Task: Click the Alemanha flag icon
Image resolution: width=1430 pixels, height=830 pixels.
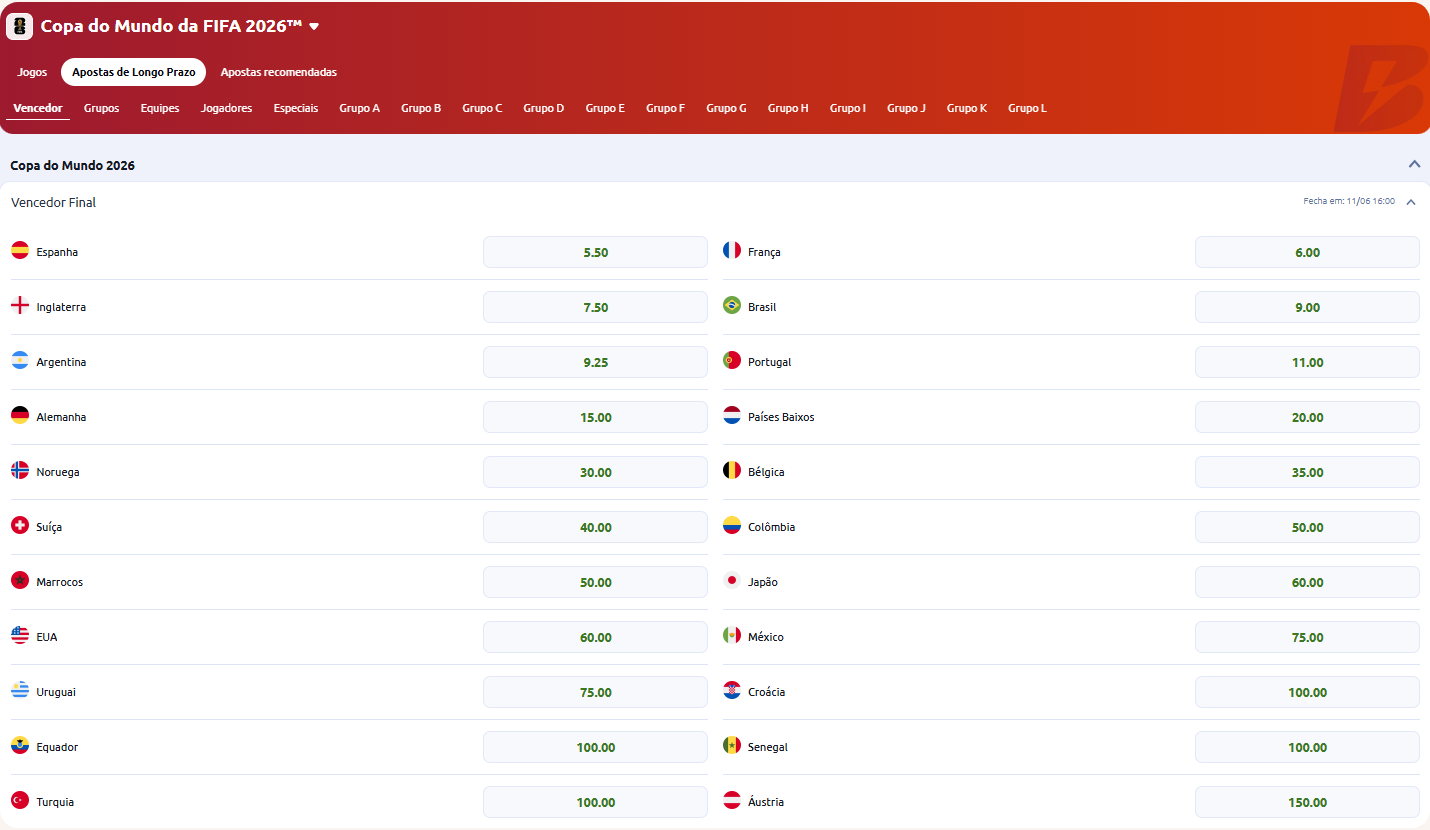Action: point(20,416)
